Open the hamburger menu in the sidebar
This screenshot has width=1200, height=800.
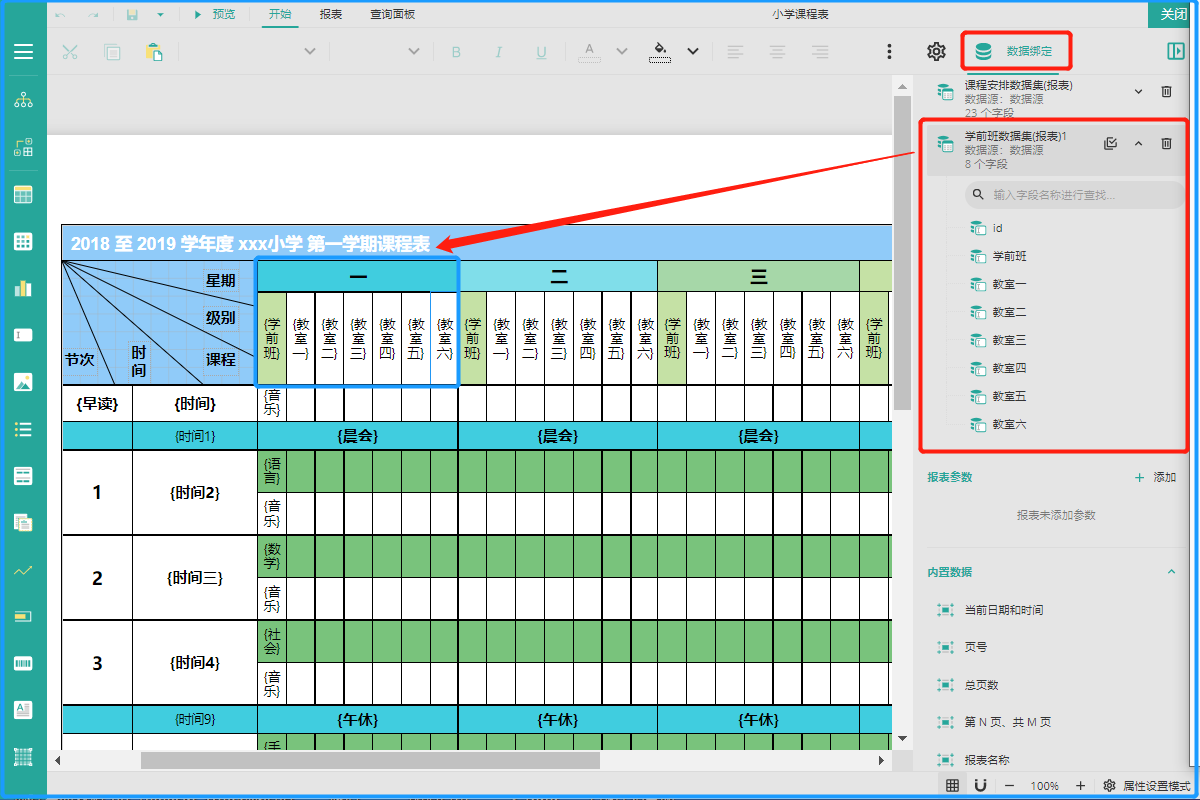pyautogui.click(x=23, y=52)
